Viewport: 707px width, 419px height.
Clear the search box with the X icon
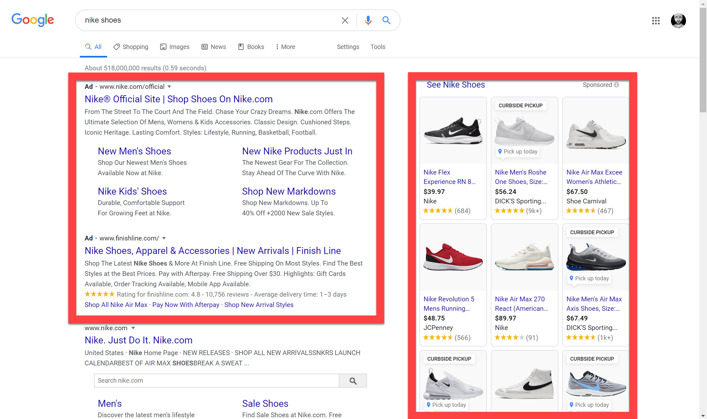pos(345,20)
